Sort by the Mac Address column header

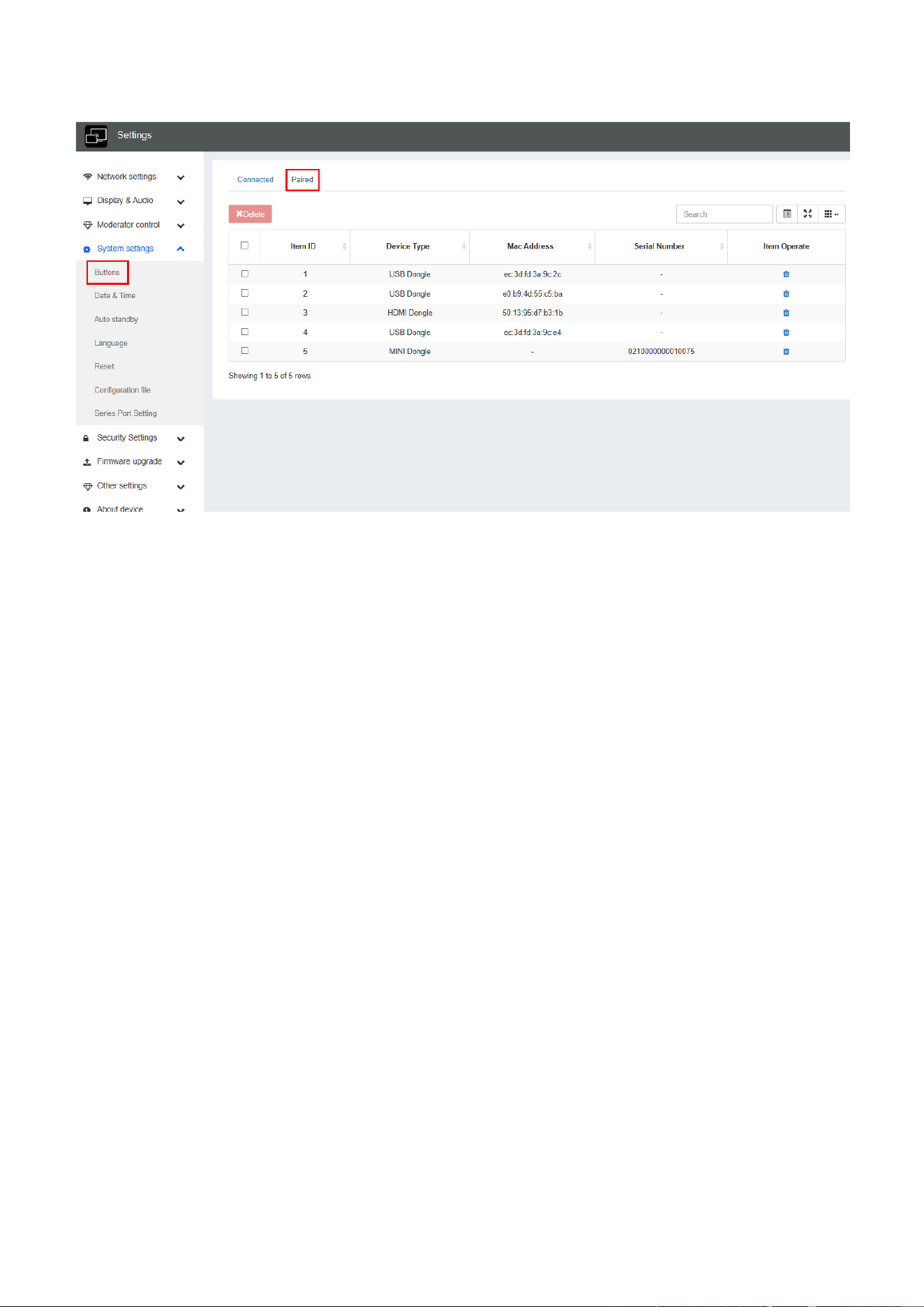coord(532,246)
